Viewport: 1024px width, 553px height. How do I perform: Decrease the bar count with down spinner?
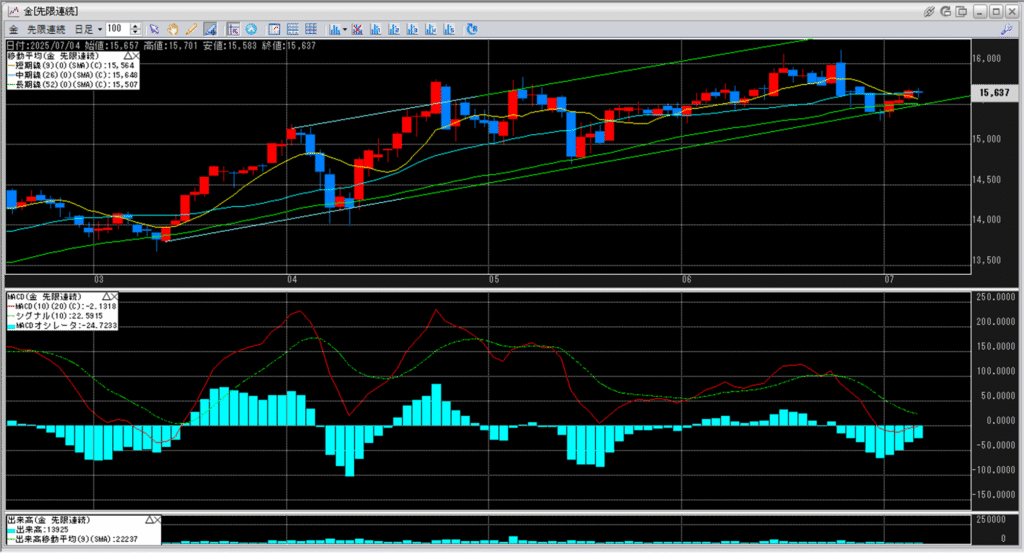[x=136, y=32]
